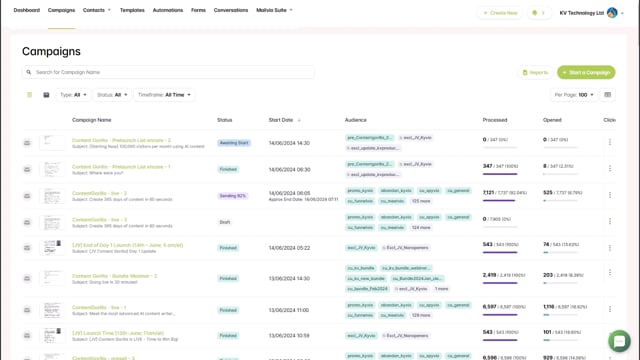Switch to list view layout icon
This screenshot has width=640, height=360.
[29, 95]
